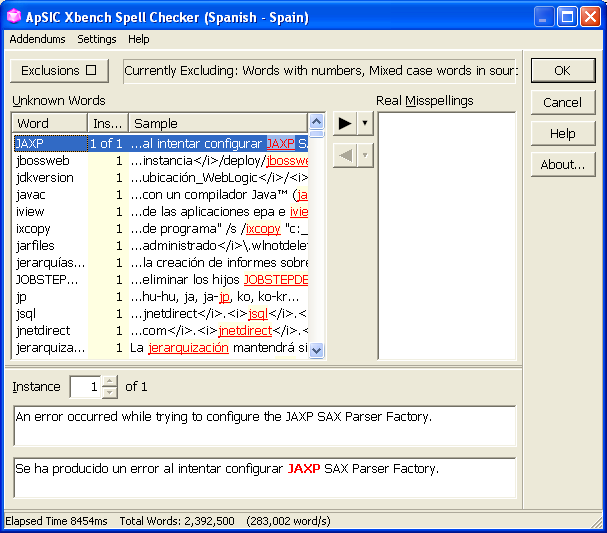Open the dropdown beside the move-left arrow
This screenshot has height=533, width=607.
pyautogui.click(x=365, y=156)
